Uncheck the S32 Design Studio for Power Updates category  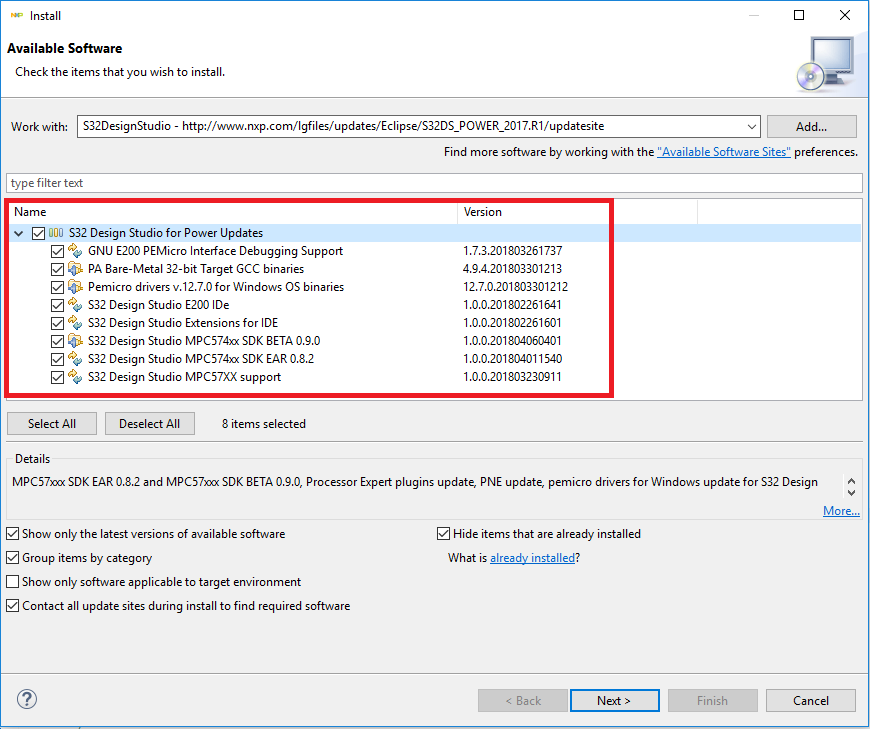(38, 233)
